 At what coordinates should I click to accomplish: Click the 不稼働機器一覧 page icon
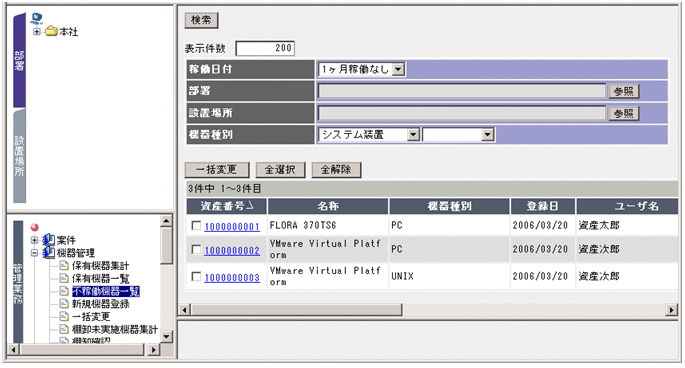pyautogui.click(x=64, y=291)
